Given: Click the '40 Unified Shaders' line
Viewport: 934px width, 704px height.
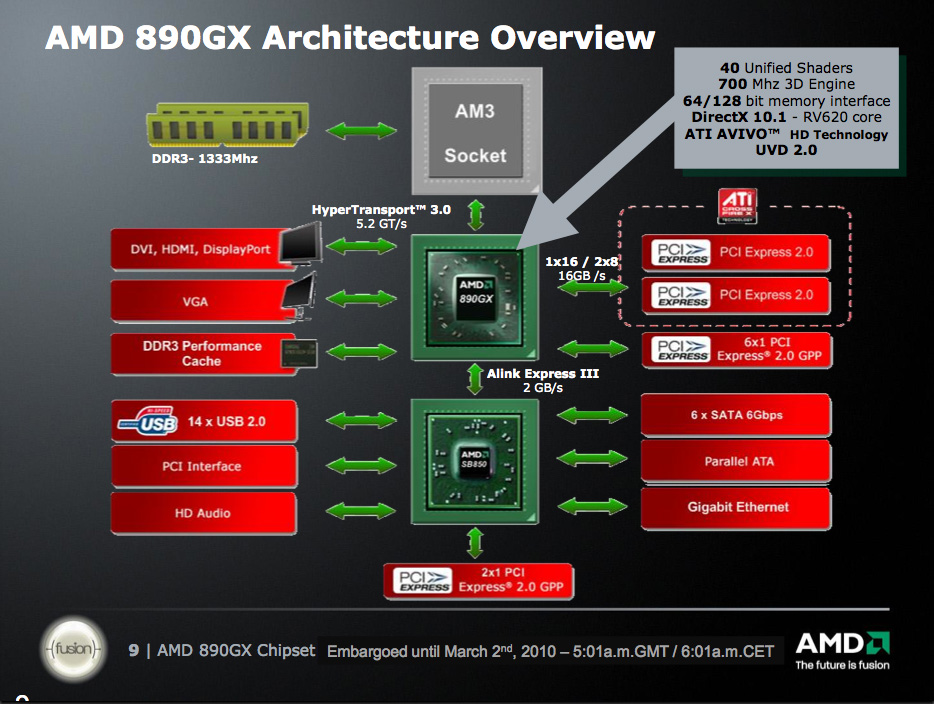Looking at the screenshot, I should click(786, 68).
